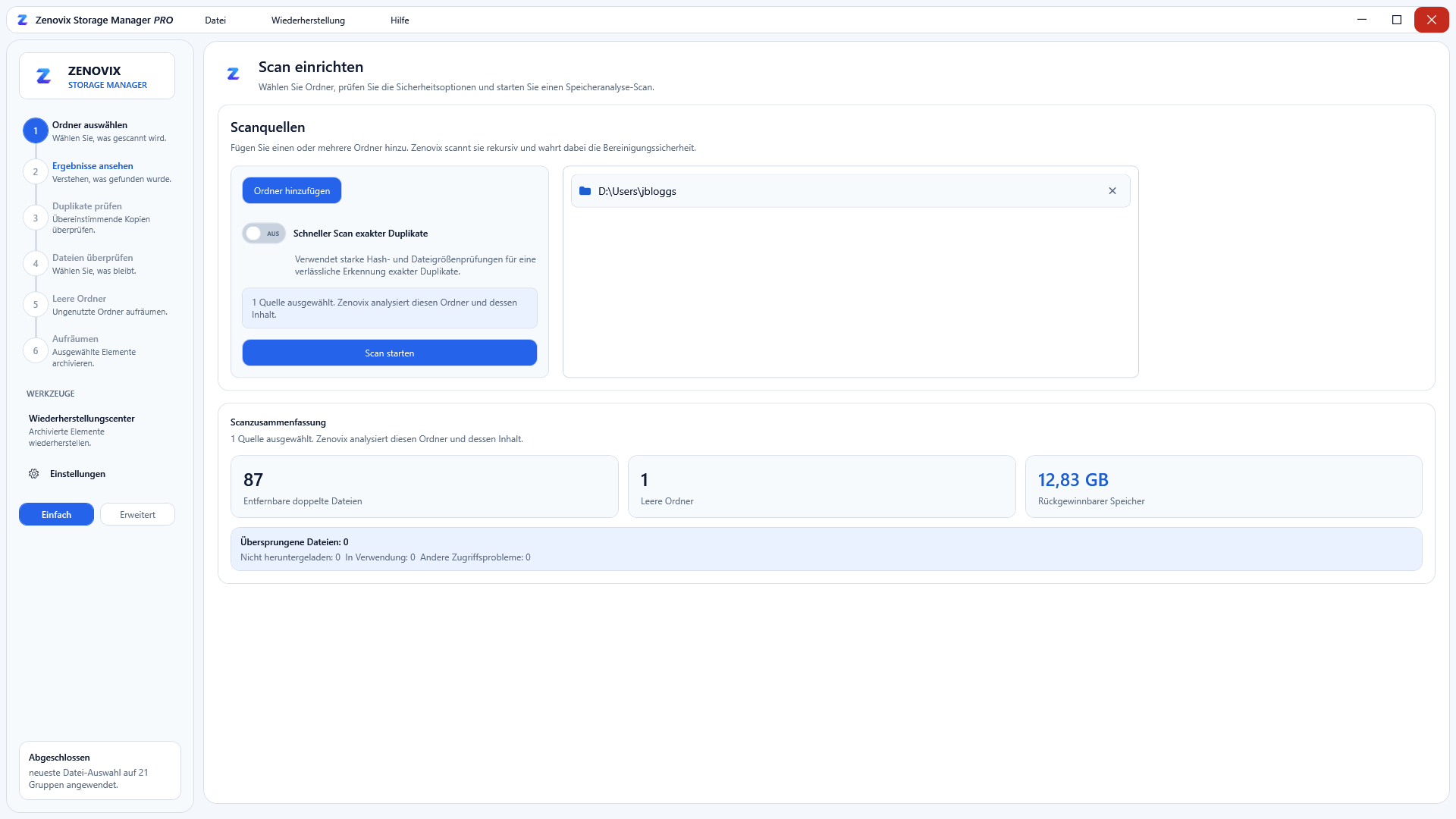The width and height of the screenshot is (1456, 819).
Task: Click the Z icon beside Scan einrichten heading
Action: [234, 74]
